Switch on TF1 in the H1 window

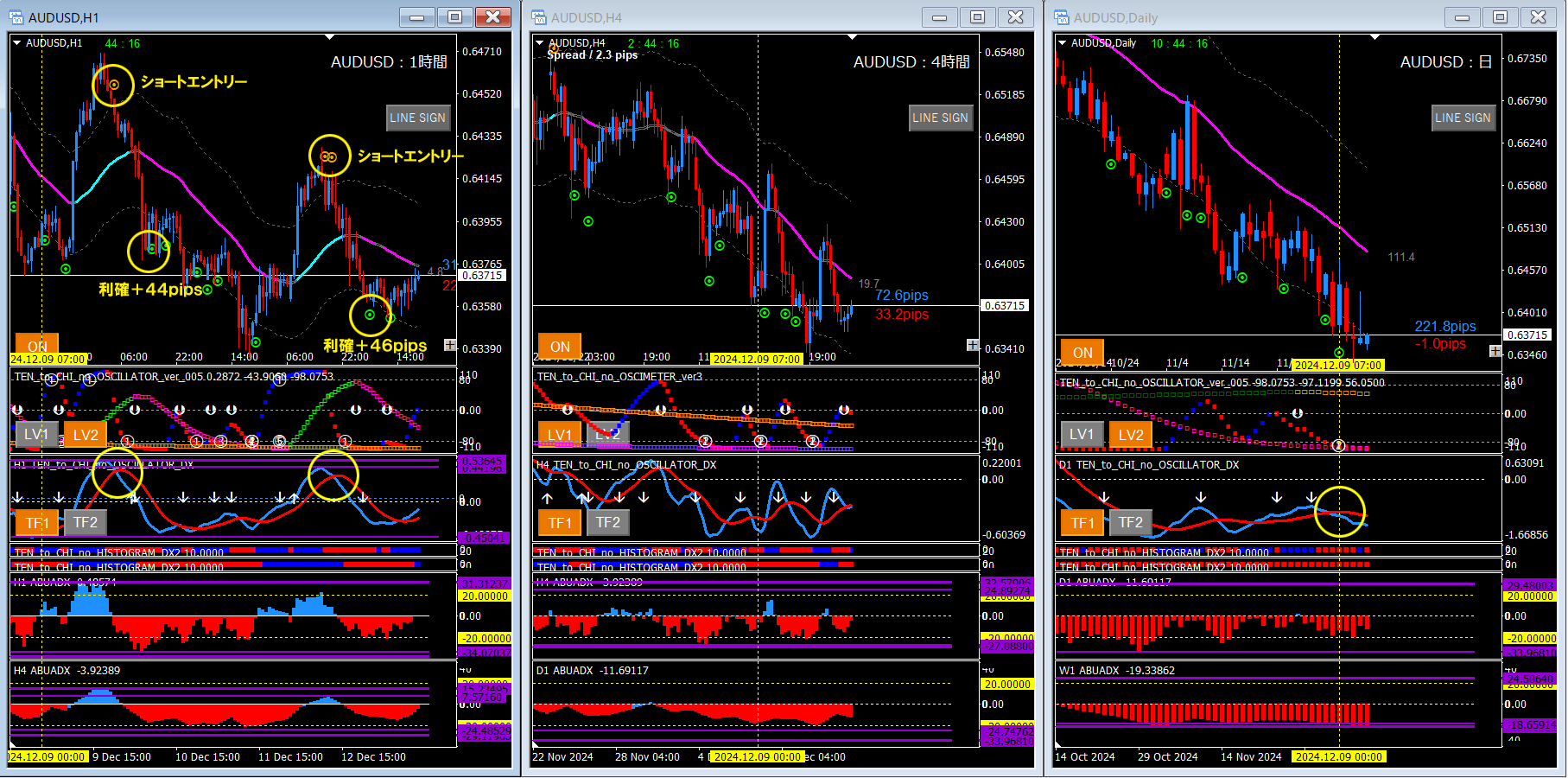(37, 522)
